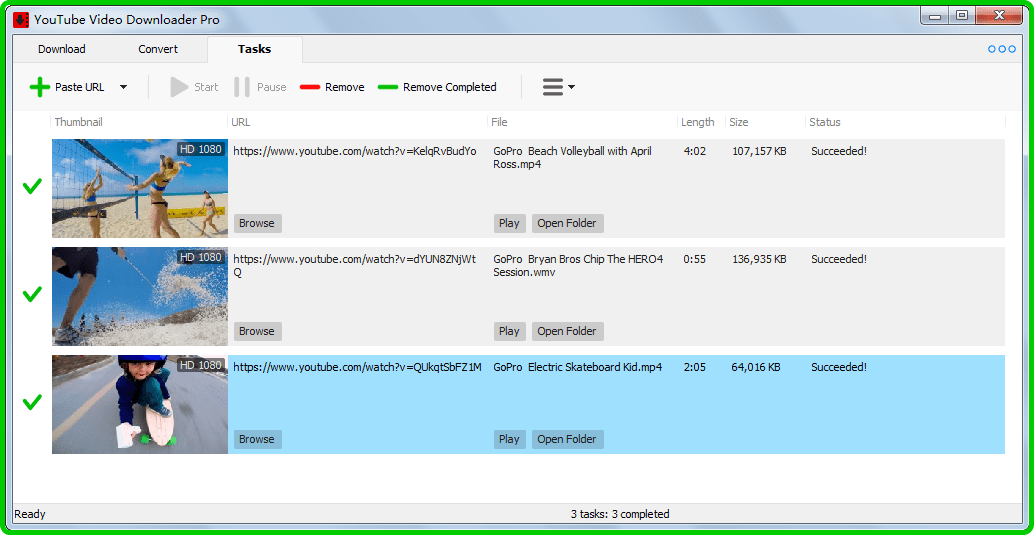
Task: Play the Beach Volleyball video file
Action: coord(510,223)
